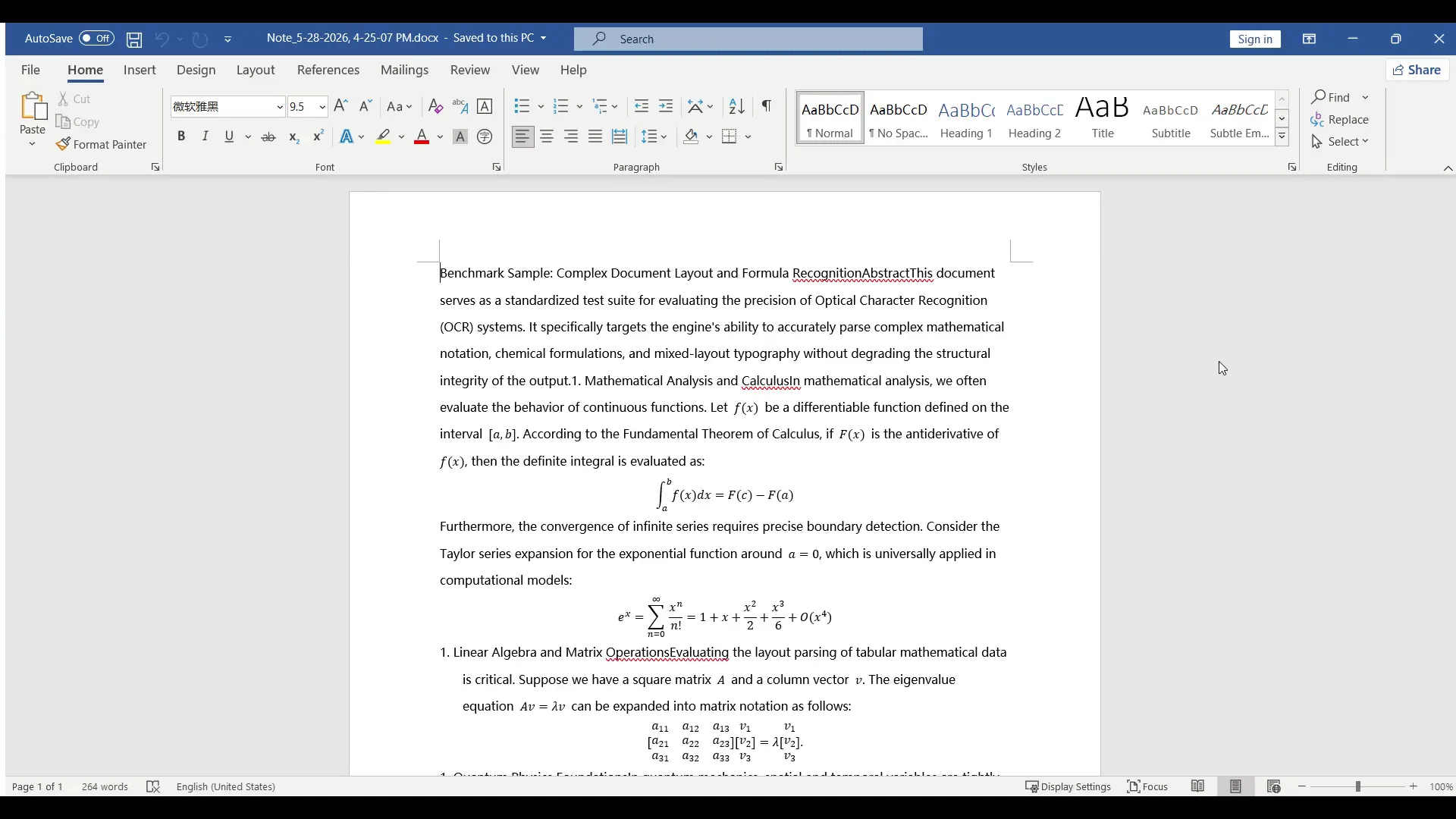Click the Redo icon
The image size is (1456, 819).
coord(200,39)
